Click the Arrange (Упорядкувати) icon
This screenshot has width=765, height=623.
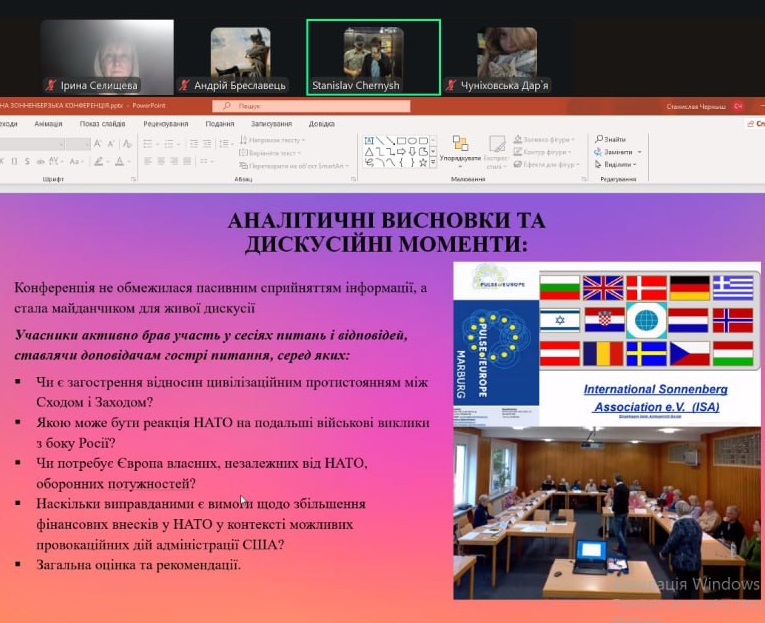point(460,149)
